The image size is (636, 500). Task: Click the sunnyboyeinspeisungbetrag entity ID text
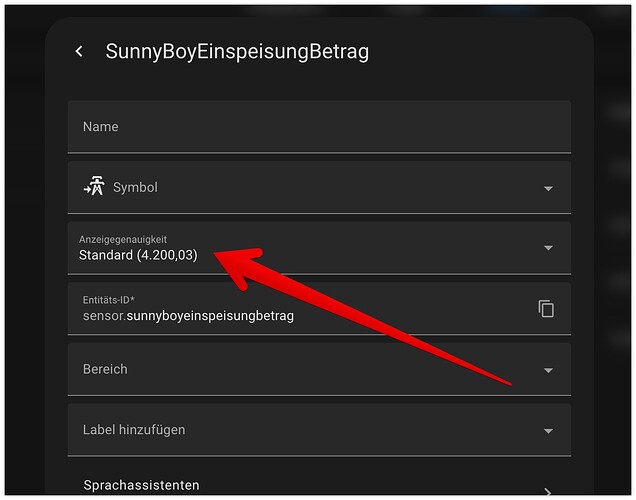tap(210, 315)
